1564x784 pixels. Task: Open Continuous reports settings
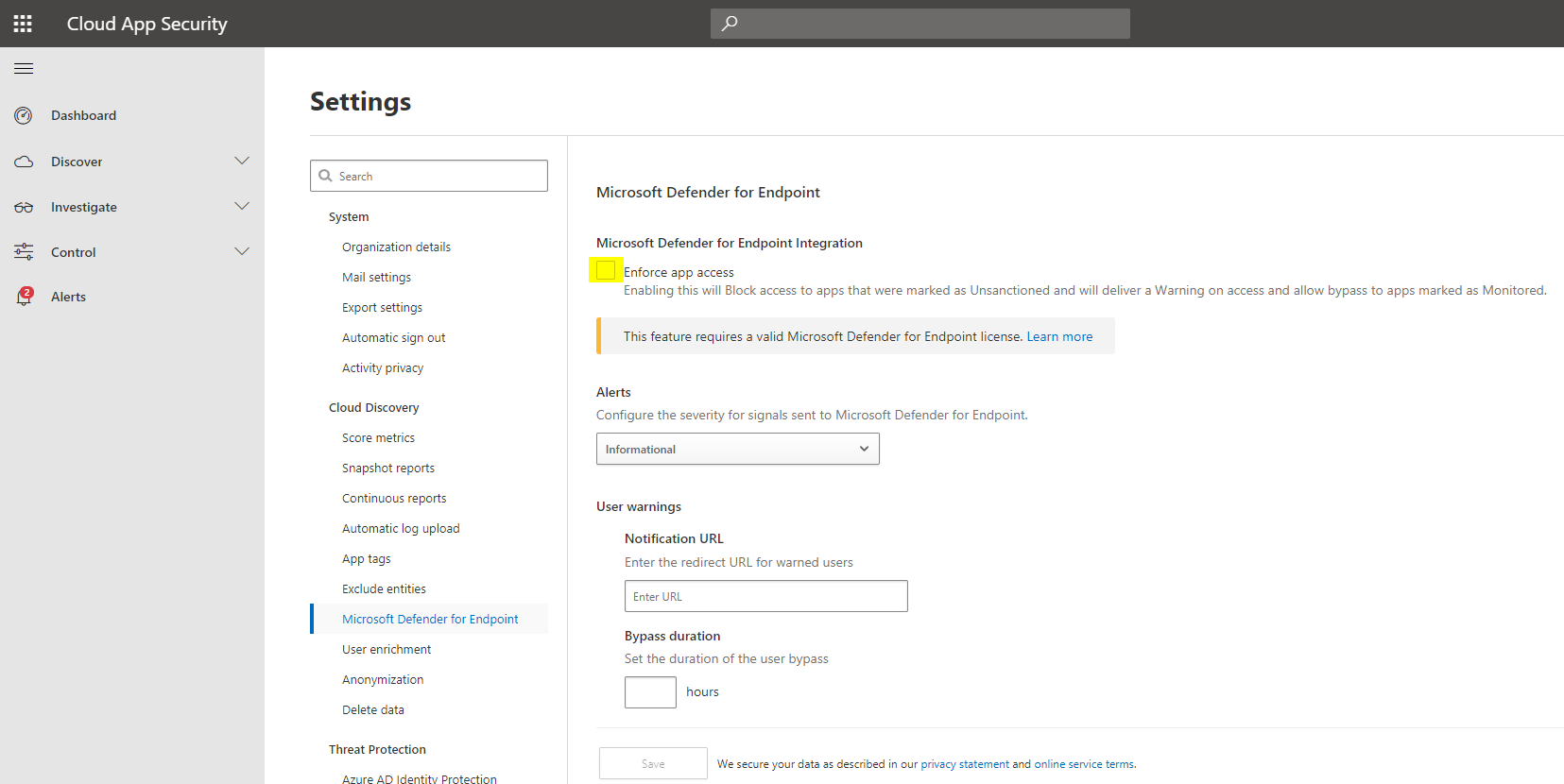[394, 498]
